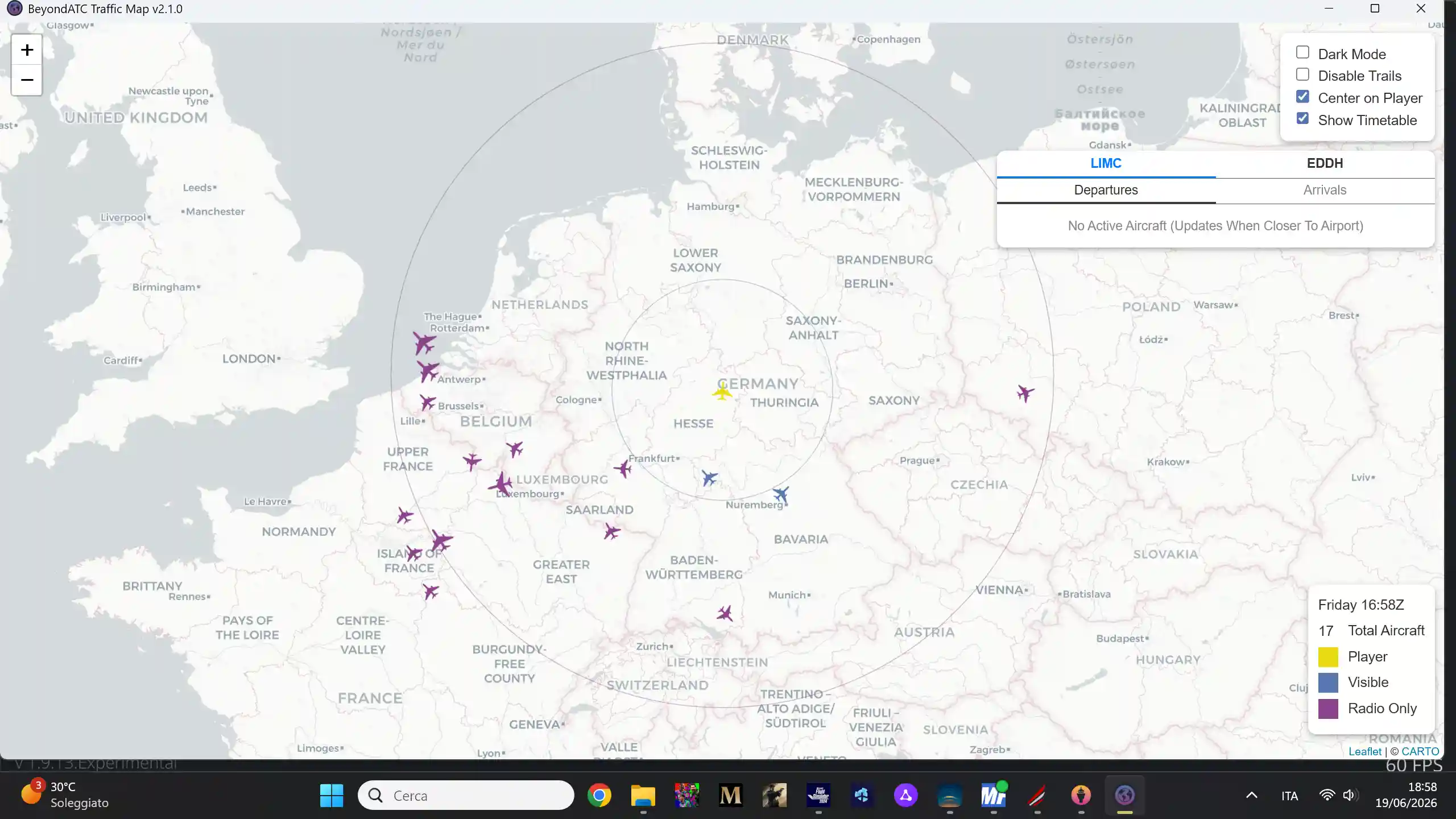Open the Leaflet attribution link
The height and width of the screenshot is (819, 1456).
[1364, 751]
